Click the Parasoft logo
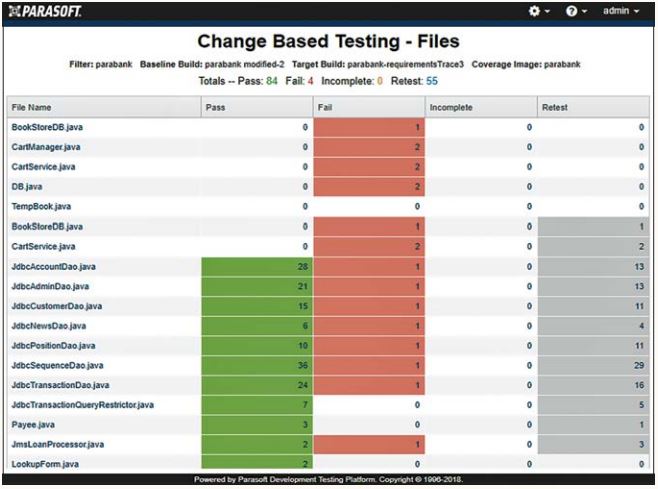The width and height of the screenshot is (658, 489). [x=44, y=10]
